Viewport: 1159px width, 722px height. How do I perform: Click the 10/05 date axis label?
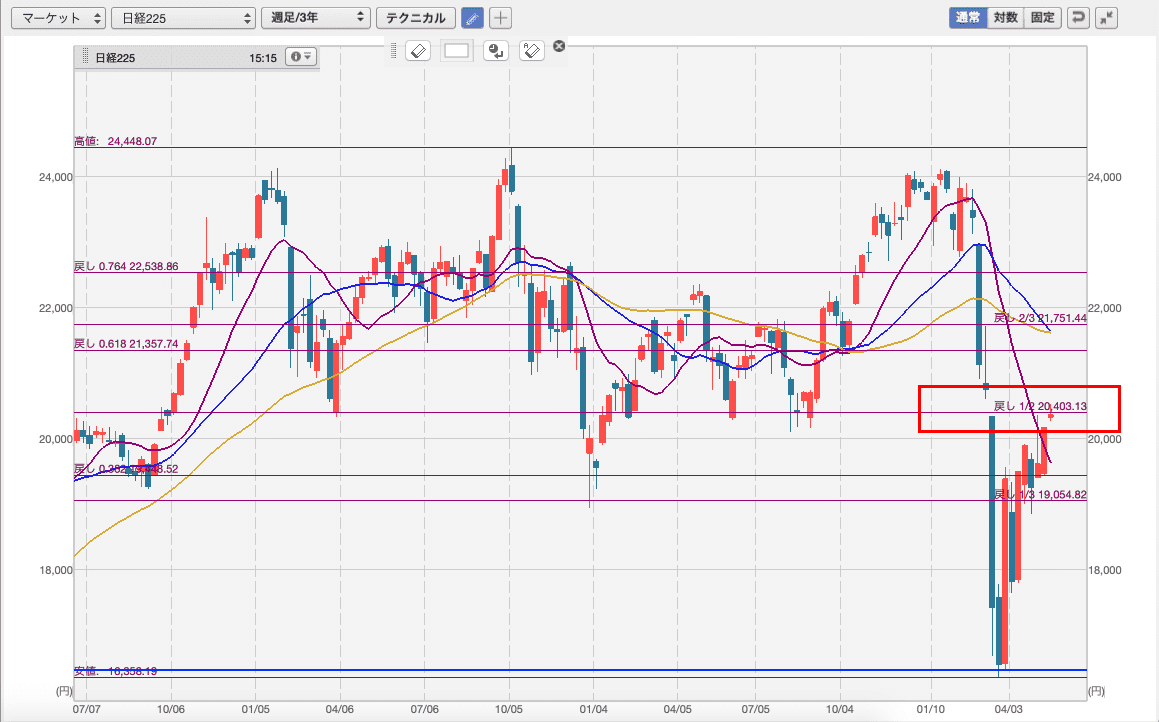[509, 709]
